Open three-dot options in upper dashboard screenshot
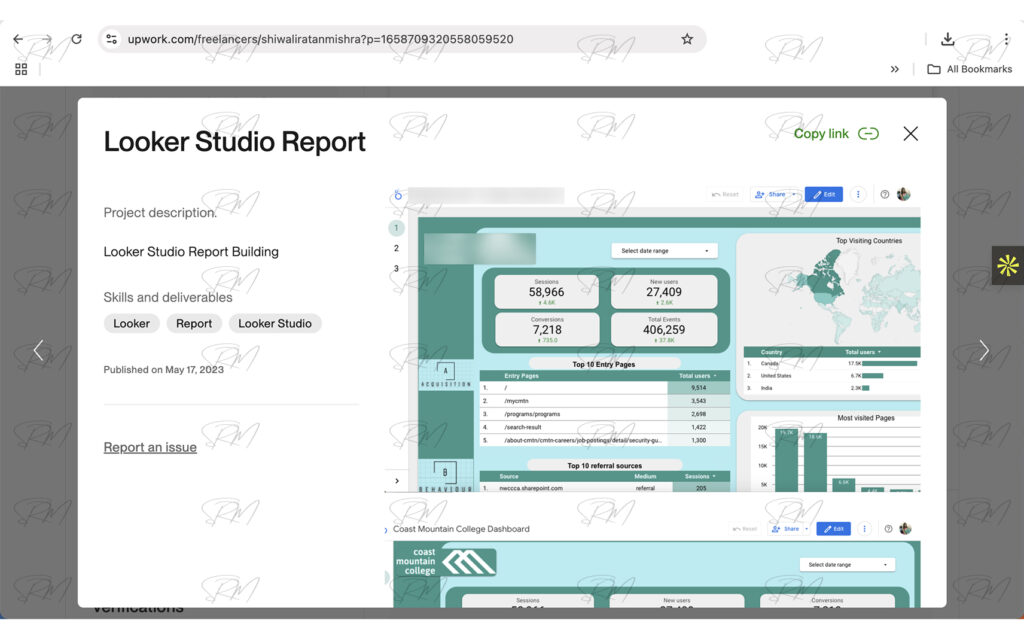Image resolution: width=1024 pixels, height=639 pixels. (858, 194)
